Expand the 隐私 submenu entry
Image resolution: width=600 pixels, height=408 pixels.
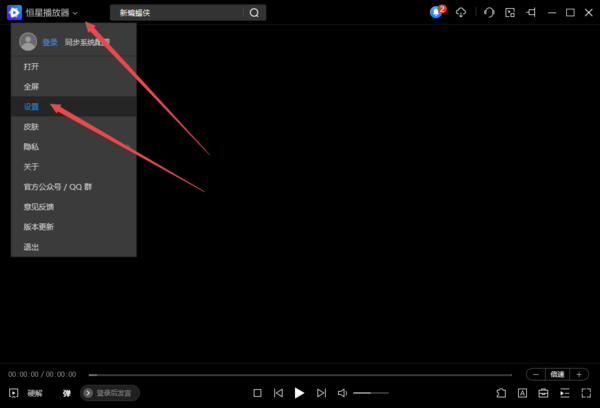click(x=73, y=147)
